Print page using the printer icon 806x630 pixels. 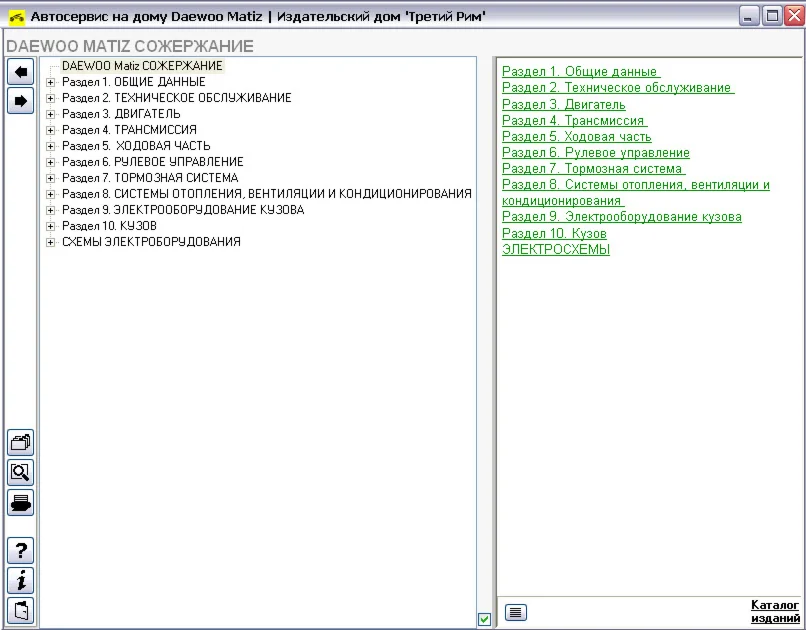(21, 503)
